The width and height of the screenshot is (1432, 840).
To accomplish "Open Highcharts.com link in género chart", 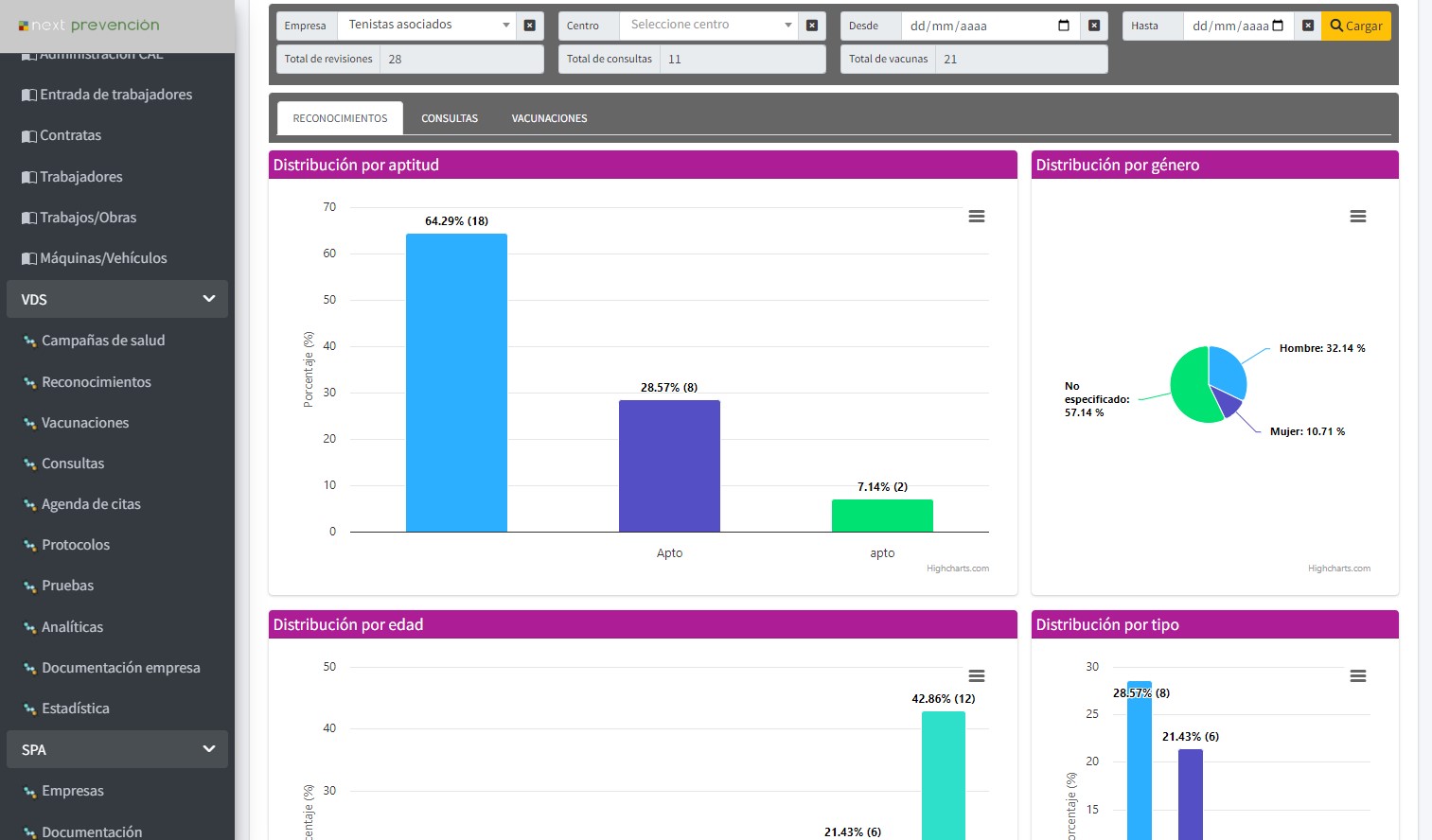I will pos(1339,569).
